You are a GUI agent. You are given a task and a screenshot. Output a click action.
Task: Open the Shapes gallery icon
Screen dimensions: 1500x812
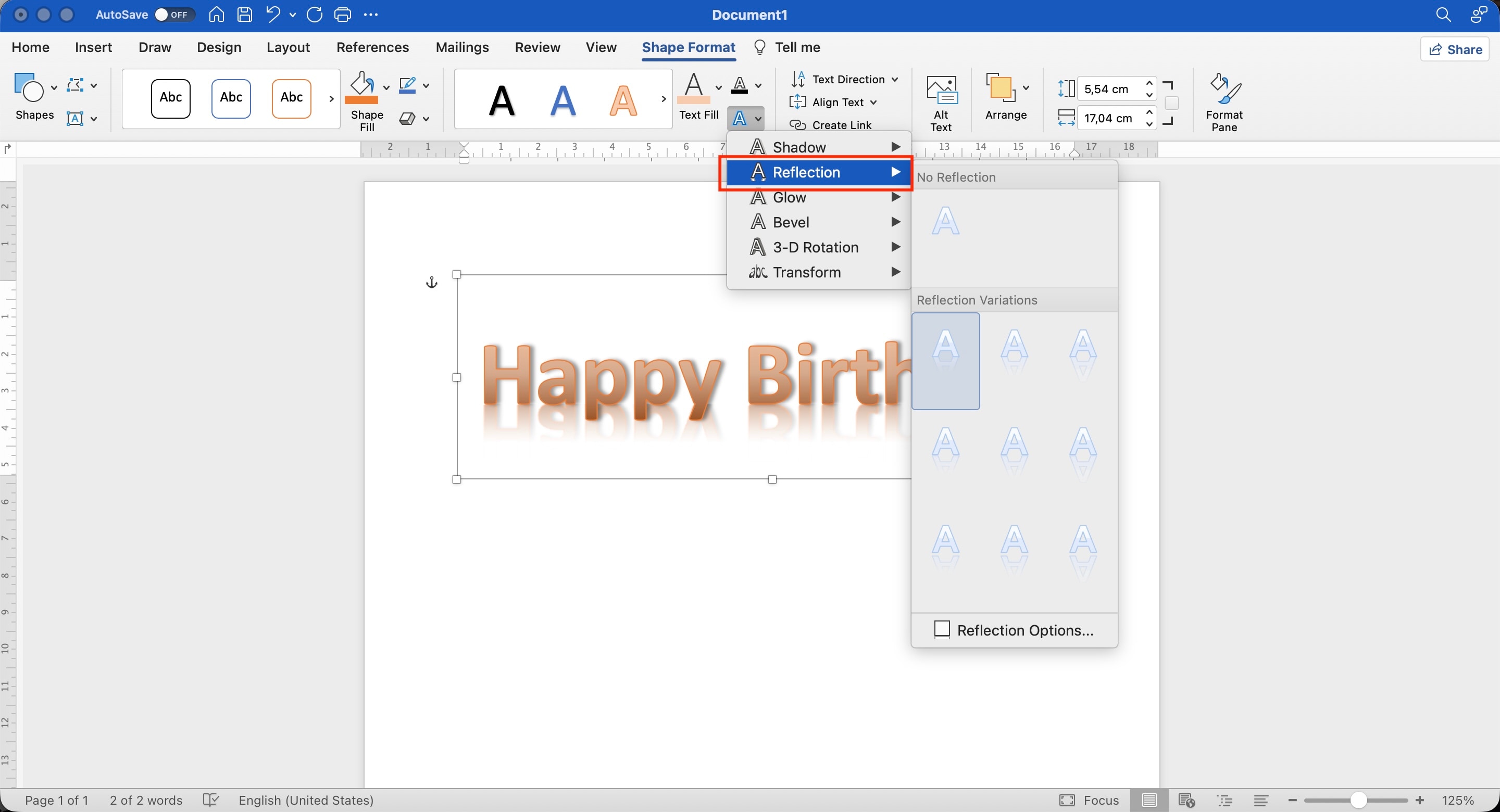29,87
